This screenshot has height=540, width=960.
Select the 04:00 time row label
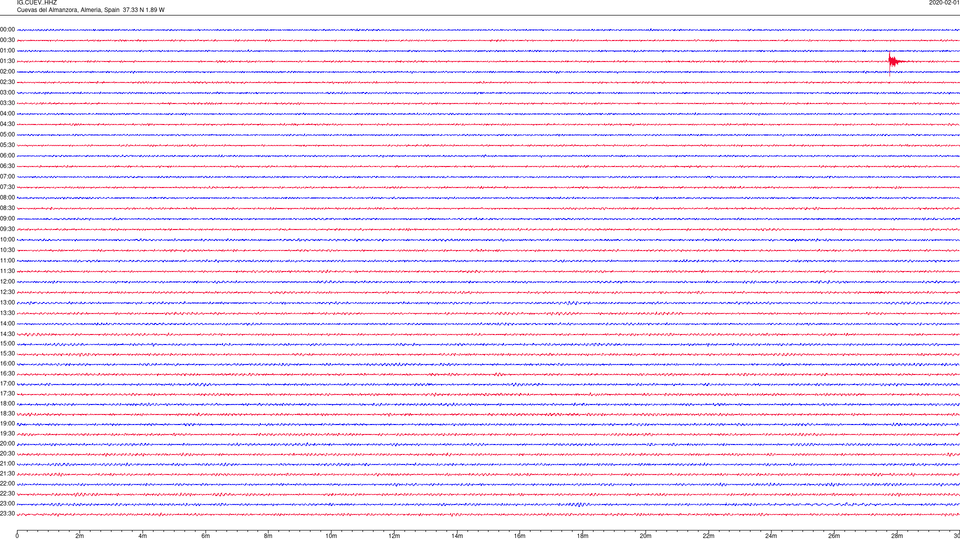tap(7, 114)
